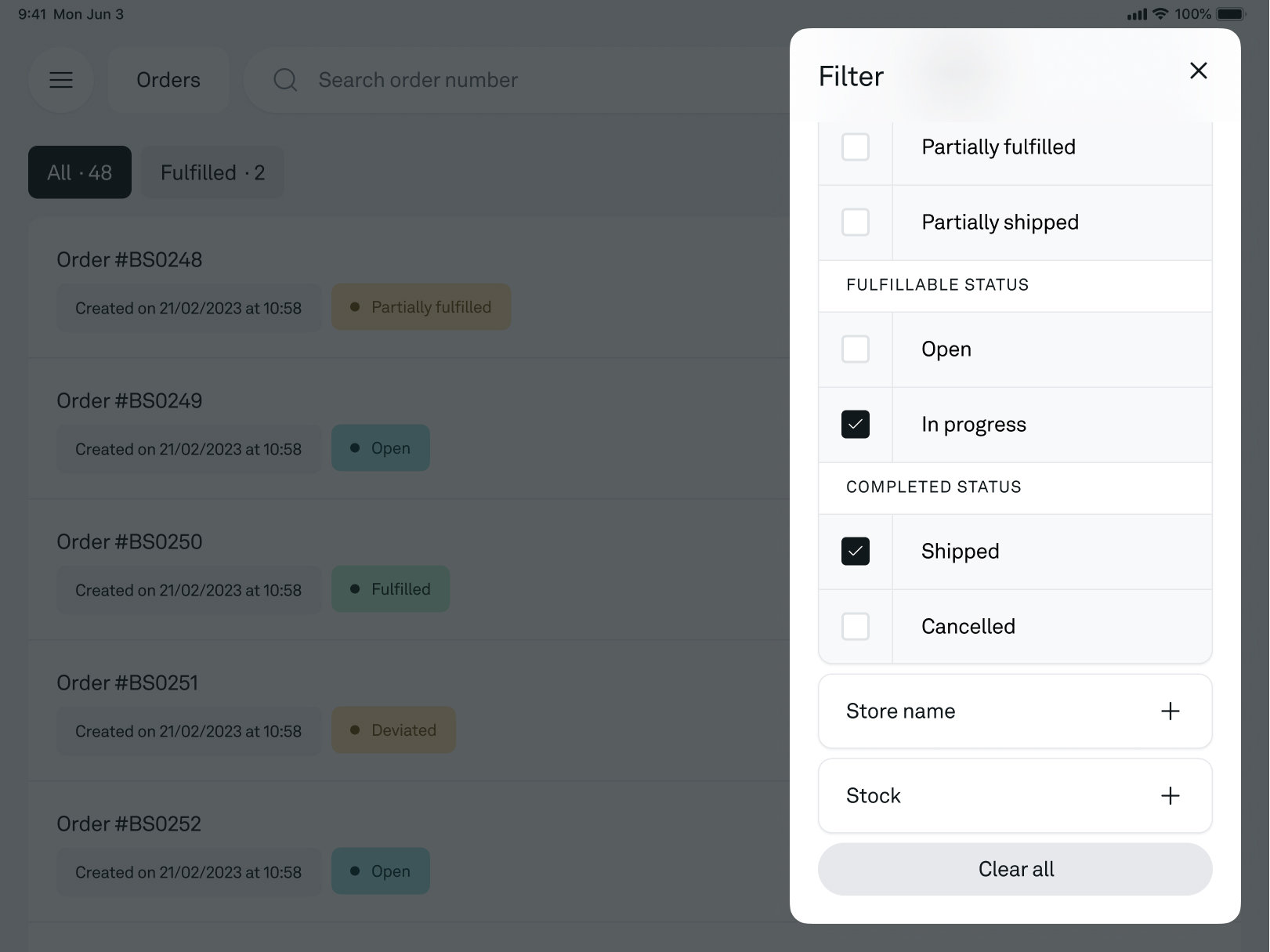Expand the Stock filter
Screen dimensions: 1270x952
click(x=1015, y=796)
